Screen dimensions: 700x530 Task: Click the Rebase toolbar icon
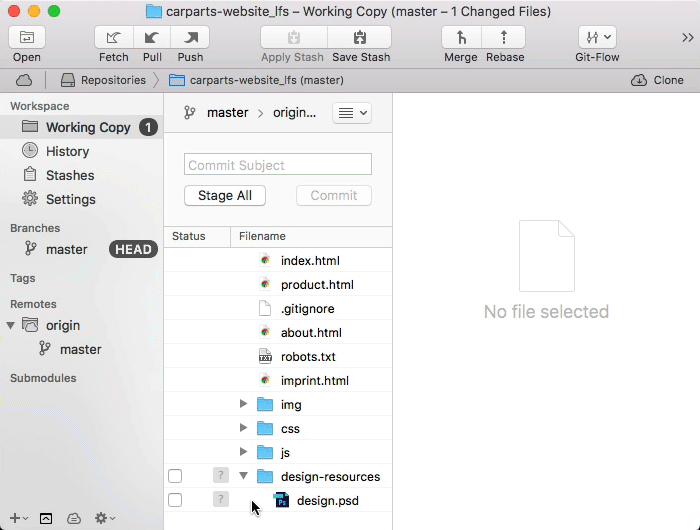[504, 38]
